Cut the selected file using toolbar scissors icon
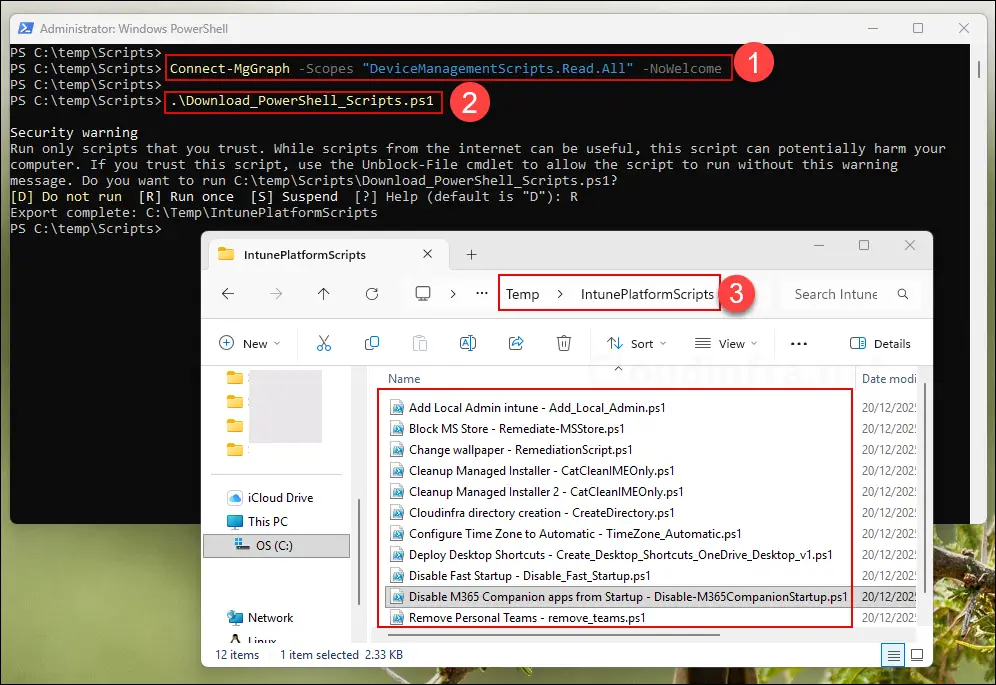This screenshot has height=685, width=996. point(324,343)
